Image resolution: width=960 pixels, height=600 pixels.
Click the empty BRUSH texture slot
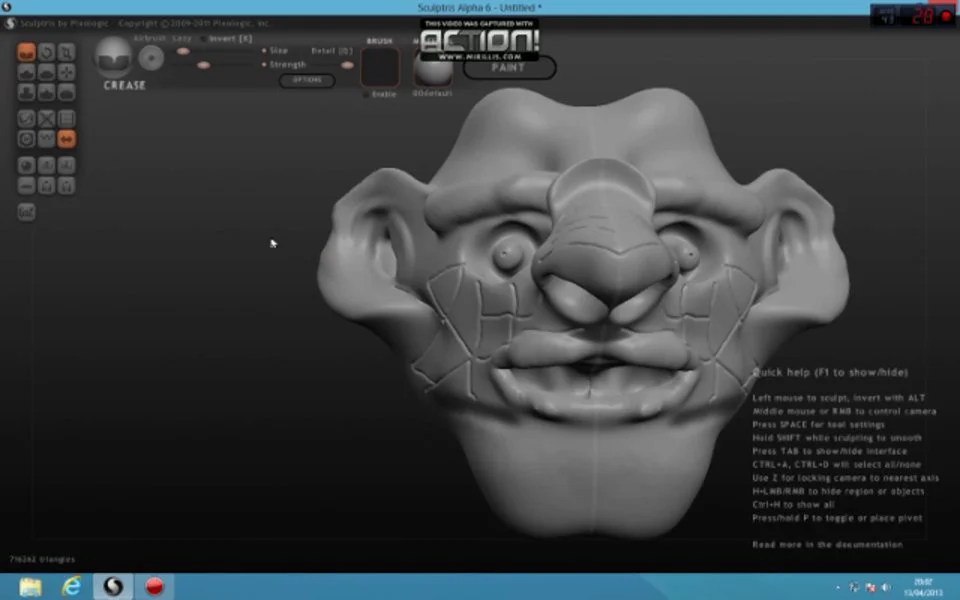380,67
